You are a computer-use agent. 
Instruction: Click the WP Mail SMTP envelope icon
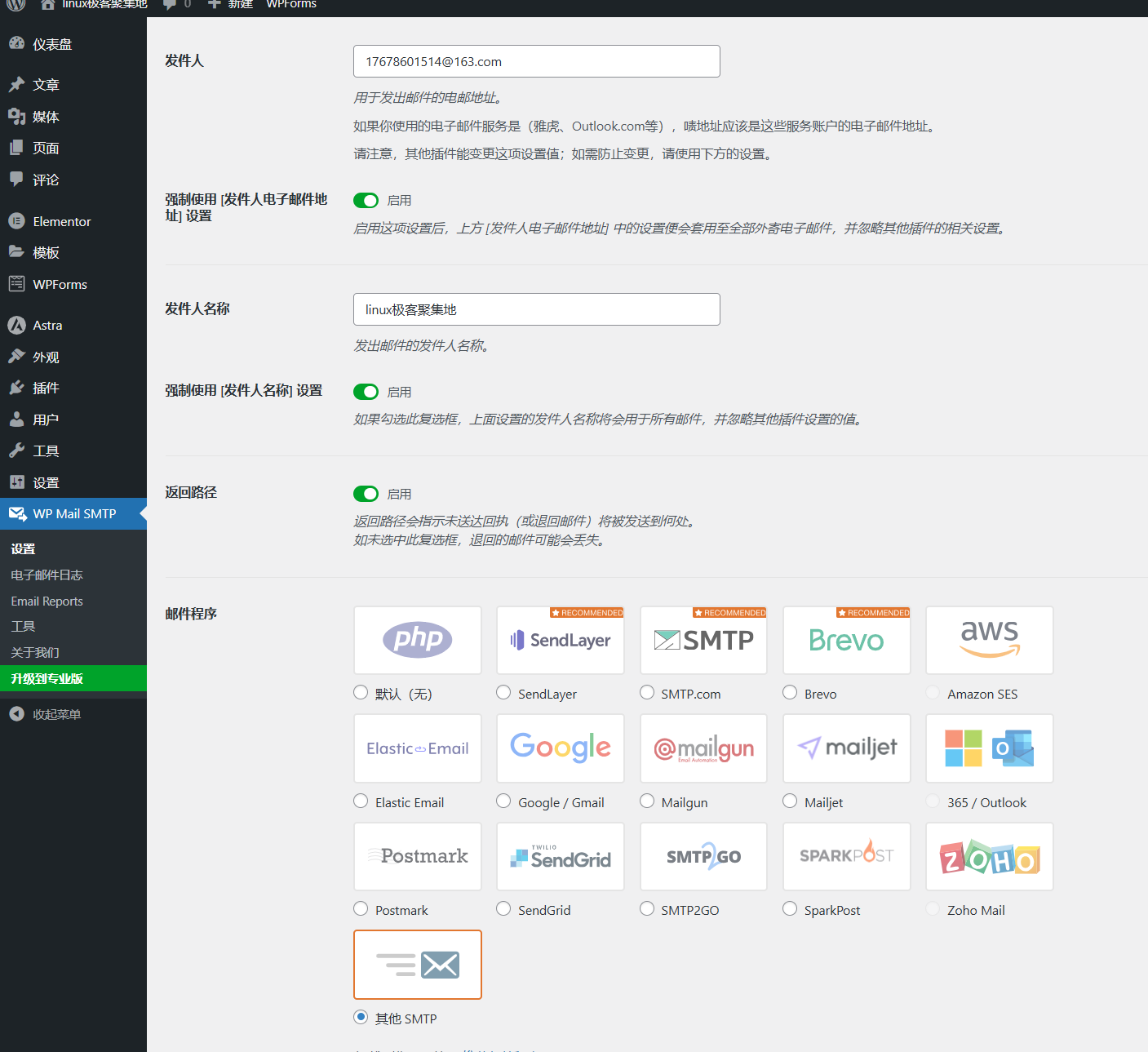17,514
